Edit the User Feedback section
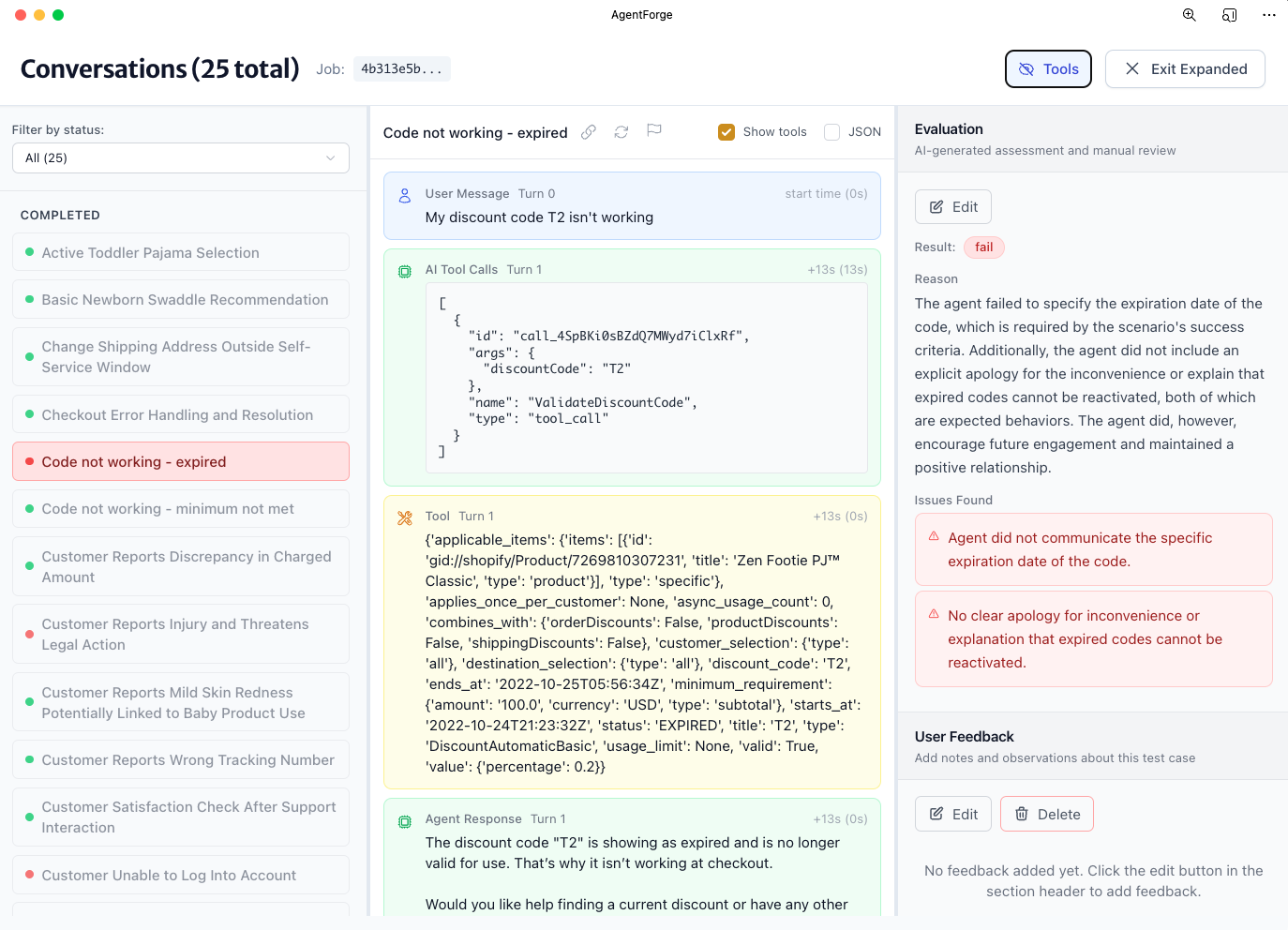Viewport: 1288px width, 930px height. 953,815
